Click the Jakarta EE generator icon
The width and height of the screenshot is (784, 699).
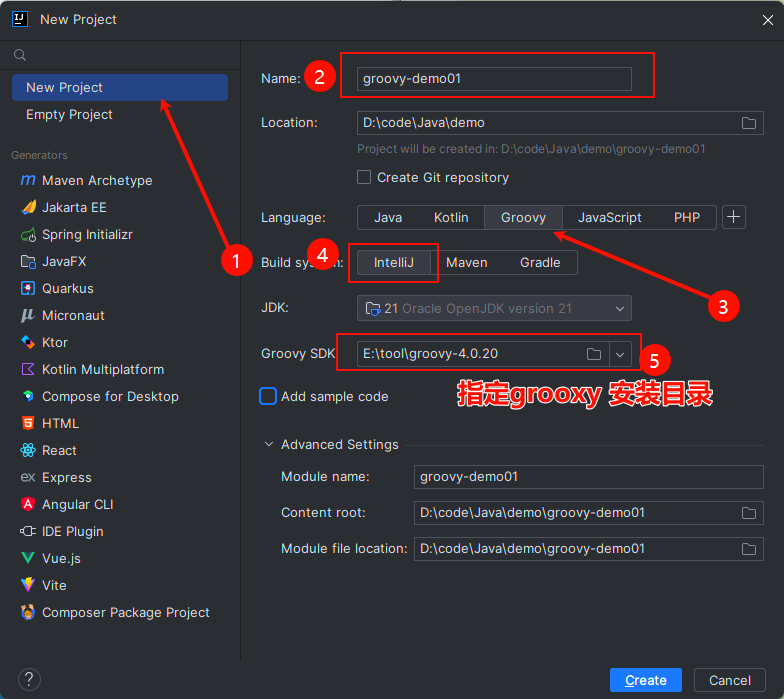point(28,207)
